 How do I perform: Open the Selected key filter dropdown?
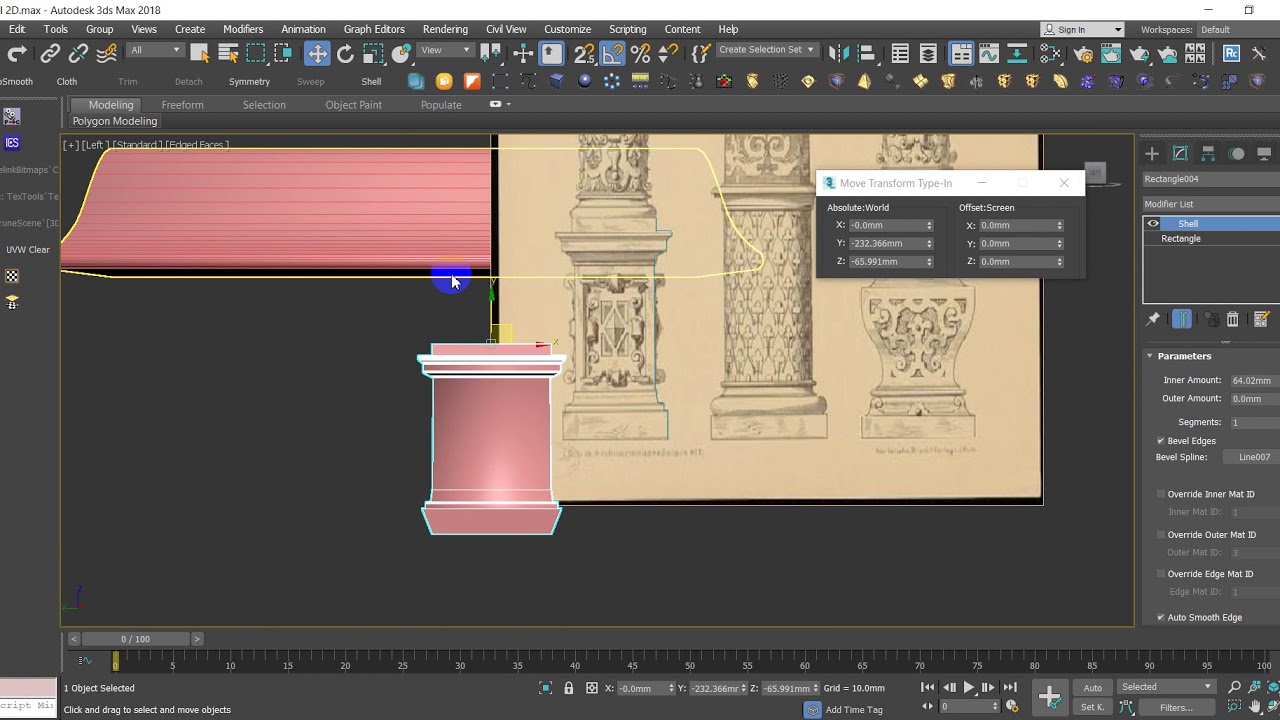pyautogui.click(x=1166, y=687)
